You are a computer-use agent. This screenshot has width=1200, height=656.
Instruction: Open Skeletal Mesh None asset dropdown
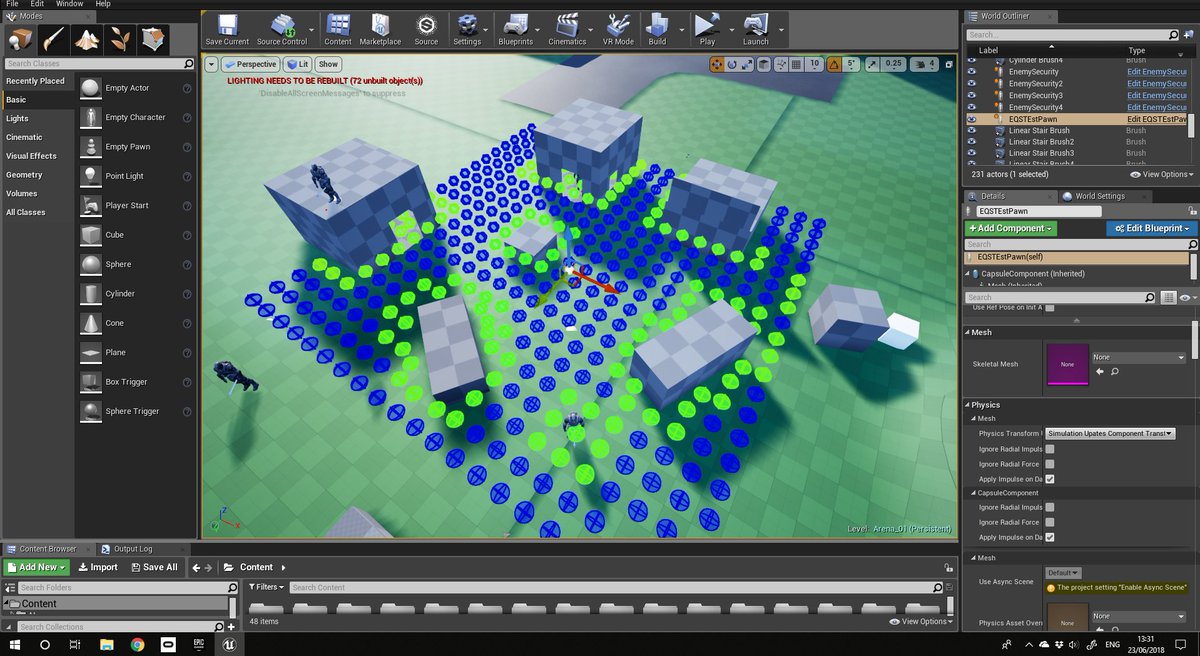pyautogui.click(x=1138, y=357)
